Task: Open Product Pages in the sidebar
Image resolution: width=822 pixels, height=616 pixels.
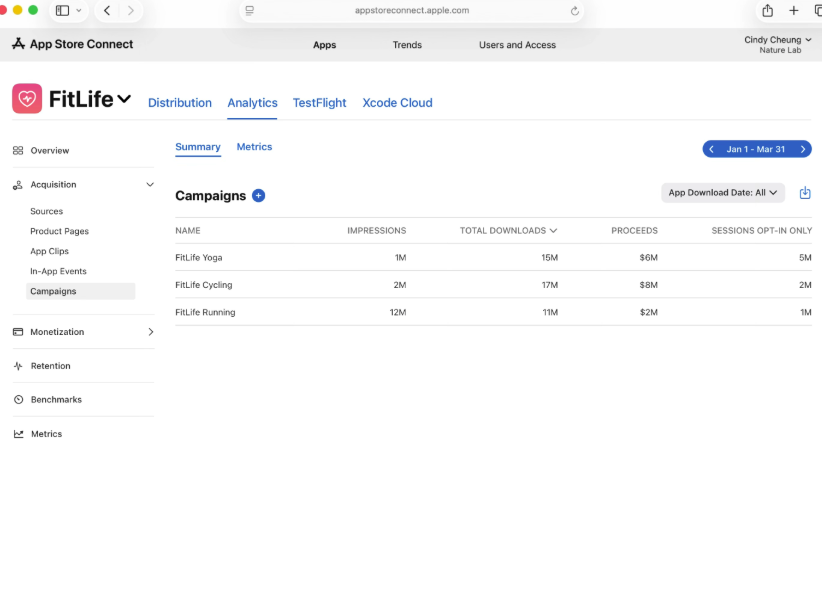Action: tap(59, 231)
